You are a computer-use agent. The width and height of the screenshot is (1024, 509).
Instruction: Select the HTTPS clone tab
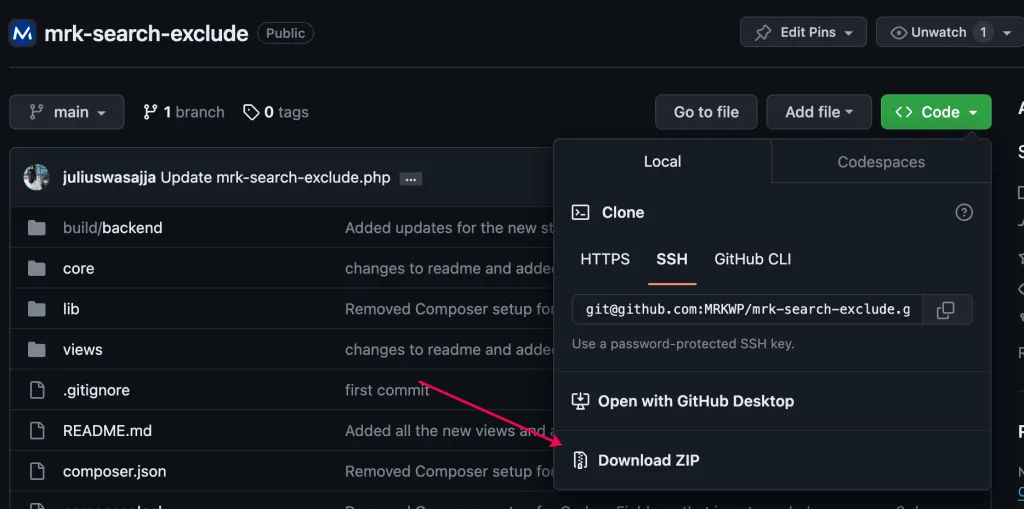coord(605,259)
